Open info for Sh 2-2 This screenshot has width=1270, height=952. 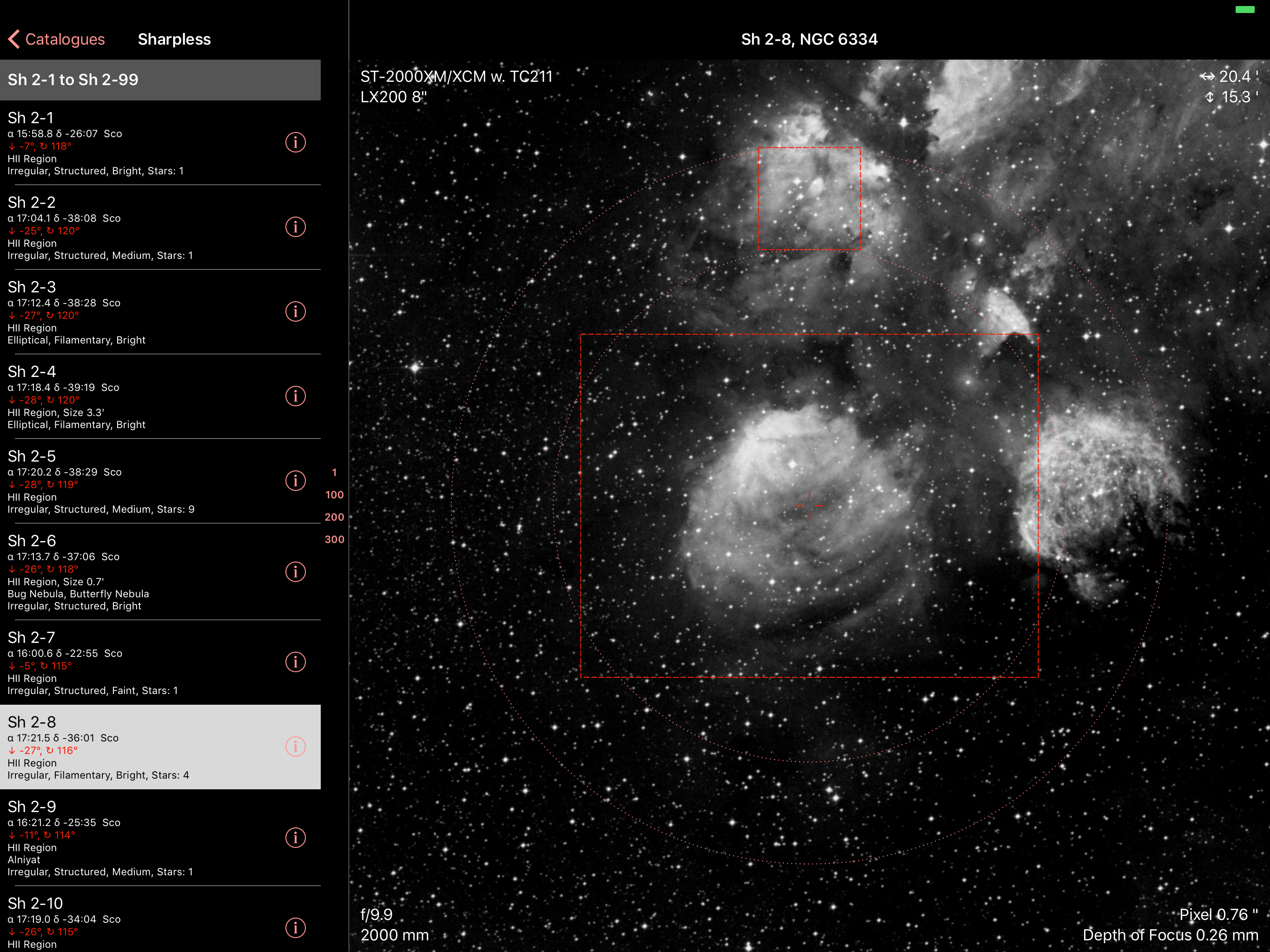[295, 227]
